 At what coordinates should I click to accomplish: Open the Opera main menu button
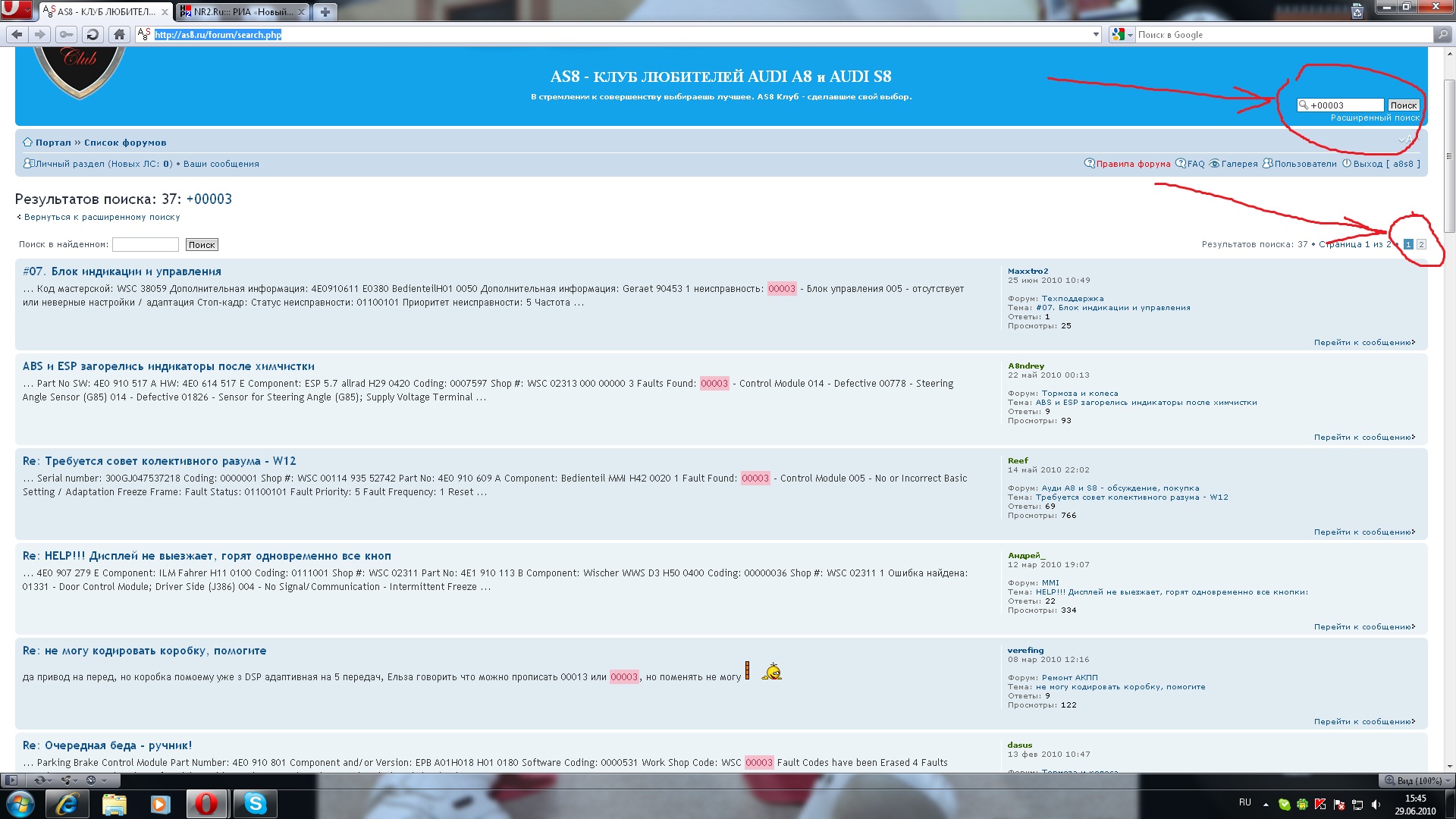16,10
